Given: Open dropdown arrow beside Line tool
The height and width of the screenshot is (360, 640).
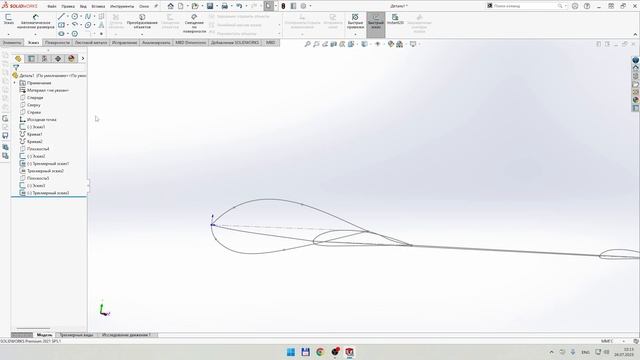Looking at the screenshot, I should click(67, 16).
